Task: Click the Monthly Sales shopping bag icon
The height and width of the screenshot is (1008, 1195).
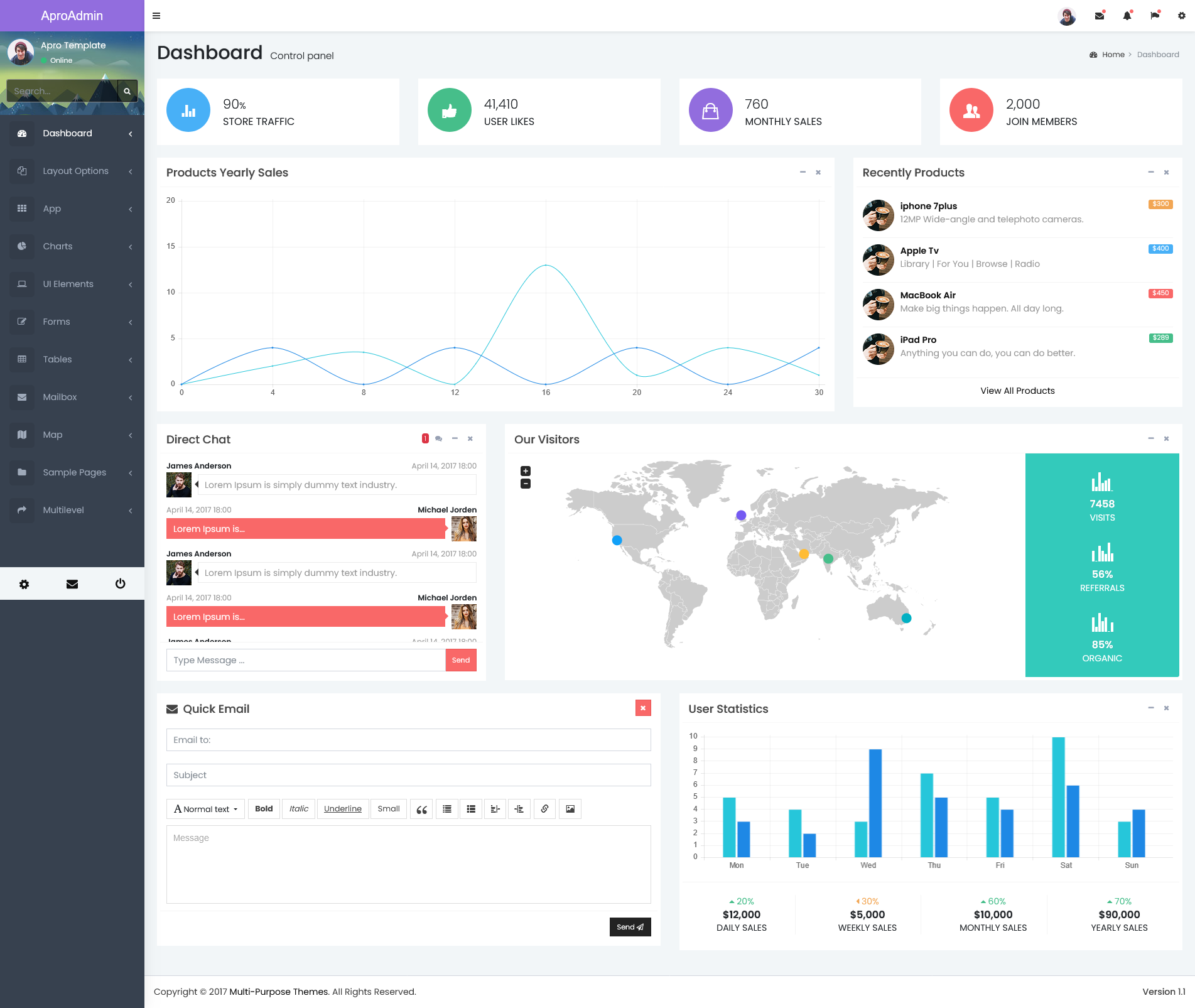Action: [711, 110]
